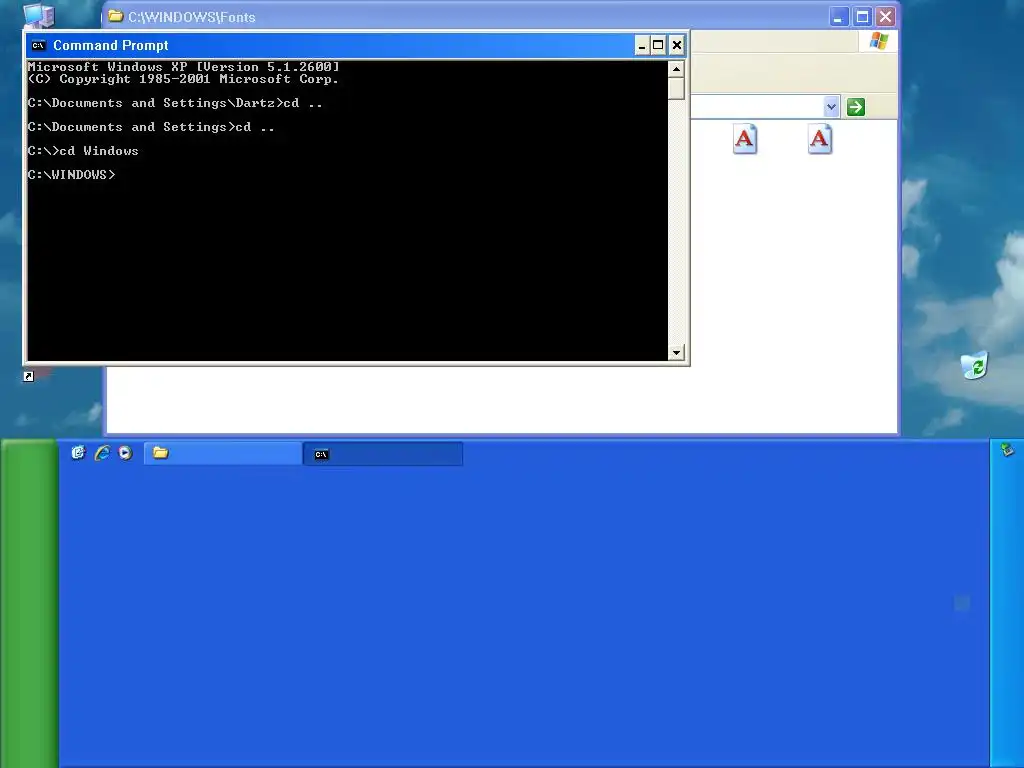
Task: Select the left font file icon in Fonts
Action: pos(744,138)
